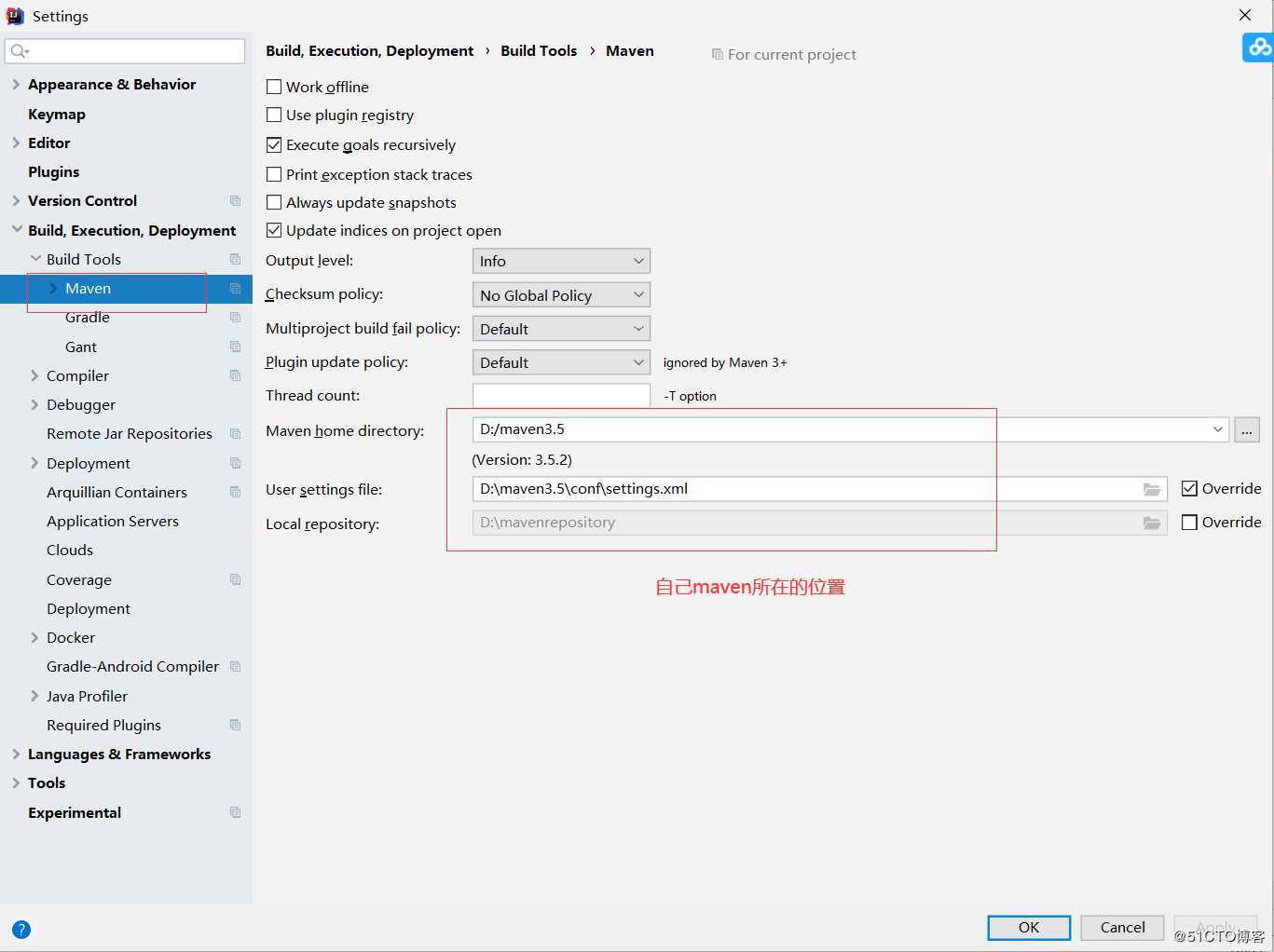Close the Settings dialog window
This screenshot has width=1274, height=952.
(1245, 15)
